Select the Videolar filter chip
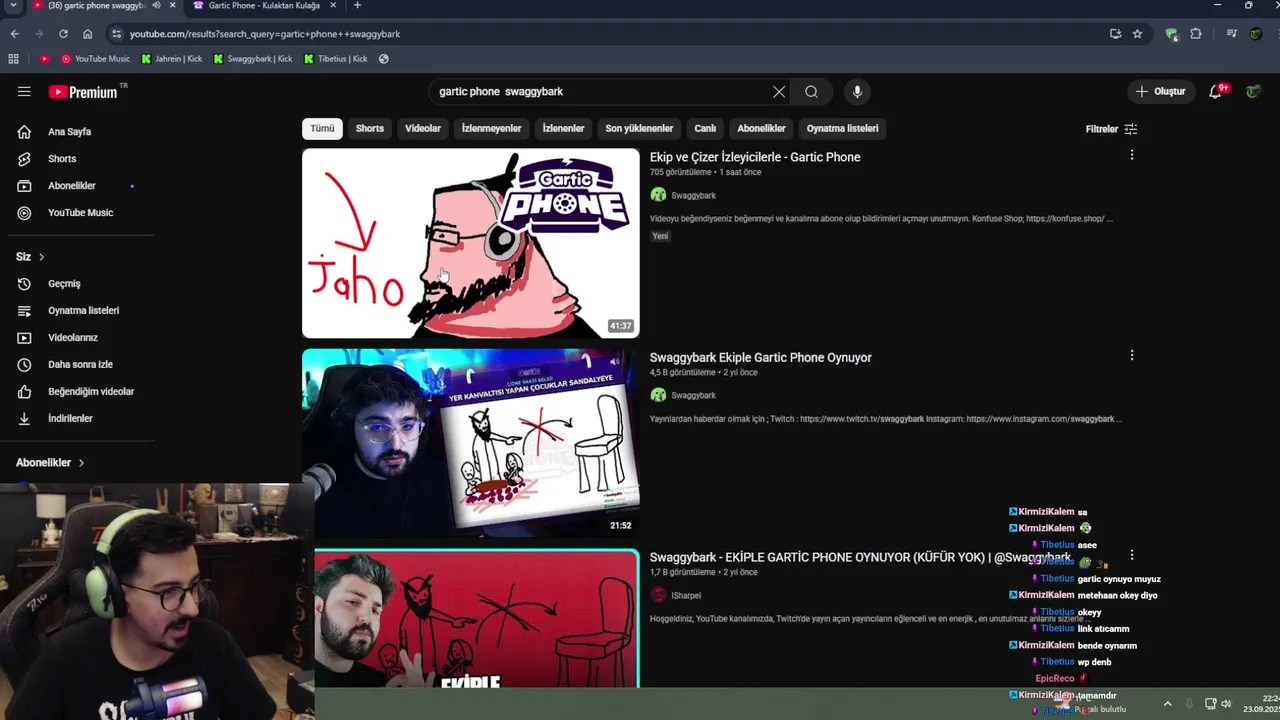The width and height of the screenshot is (1280, 720). pyautogui.click(x=423, y=129)
